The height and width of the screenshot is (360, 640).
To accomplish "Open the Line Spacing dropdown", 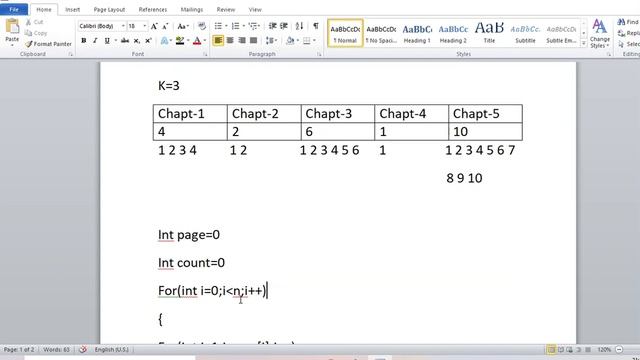I will (271, 40).
